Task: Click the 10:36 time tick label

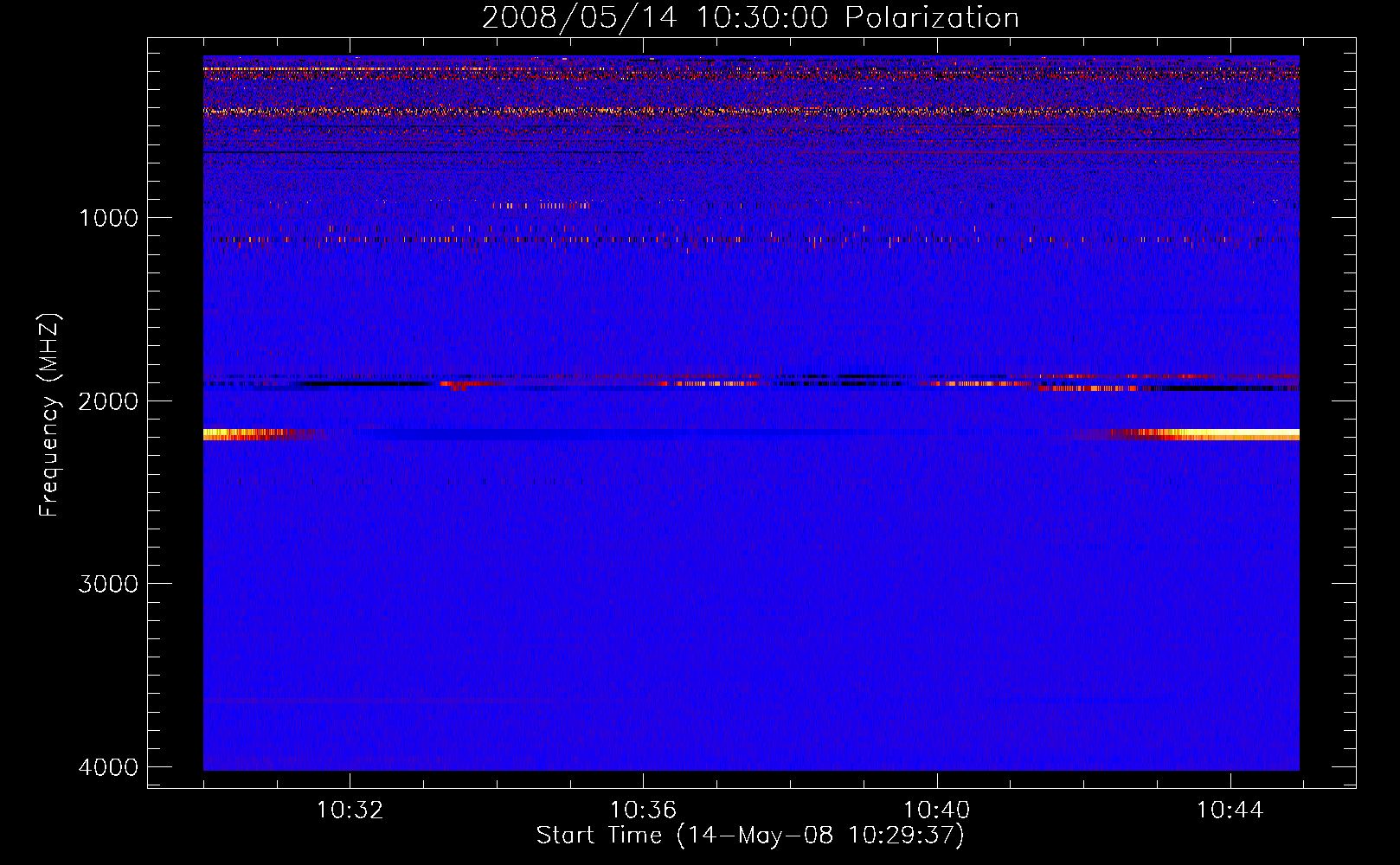Action: coord(643,811)
